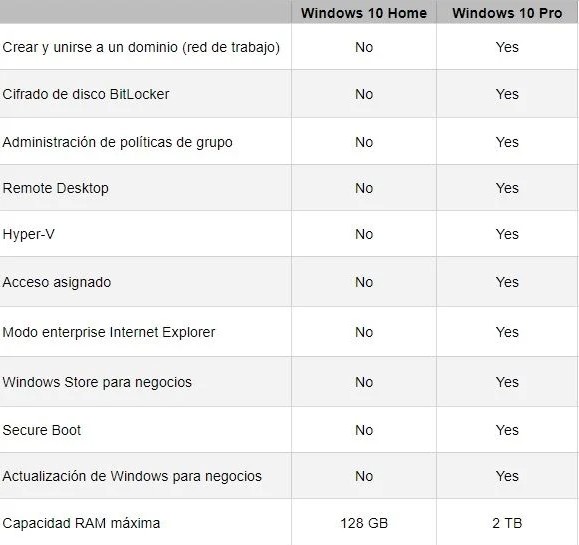Click the Secure Boot row label
This screenshot has width=579, height=545.
tap(41, 430)
